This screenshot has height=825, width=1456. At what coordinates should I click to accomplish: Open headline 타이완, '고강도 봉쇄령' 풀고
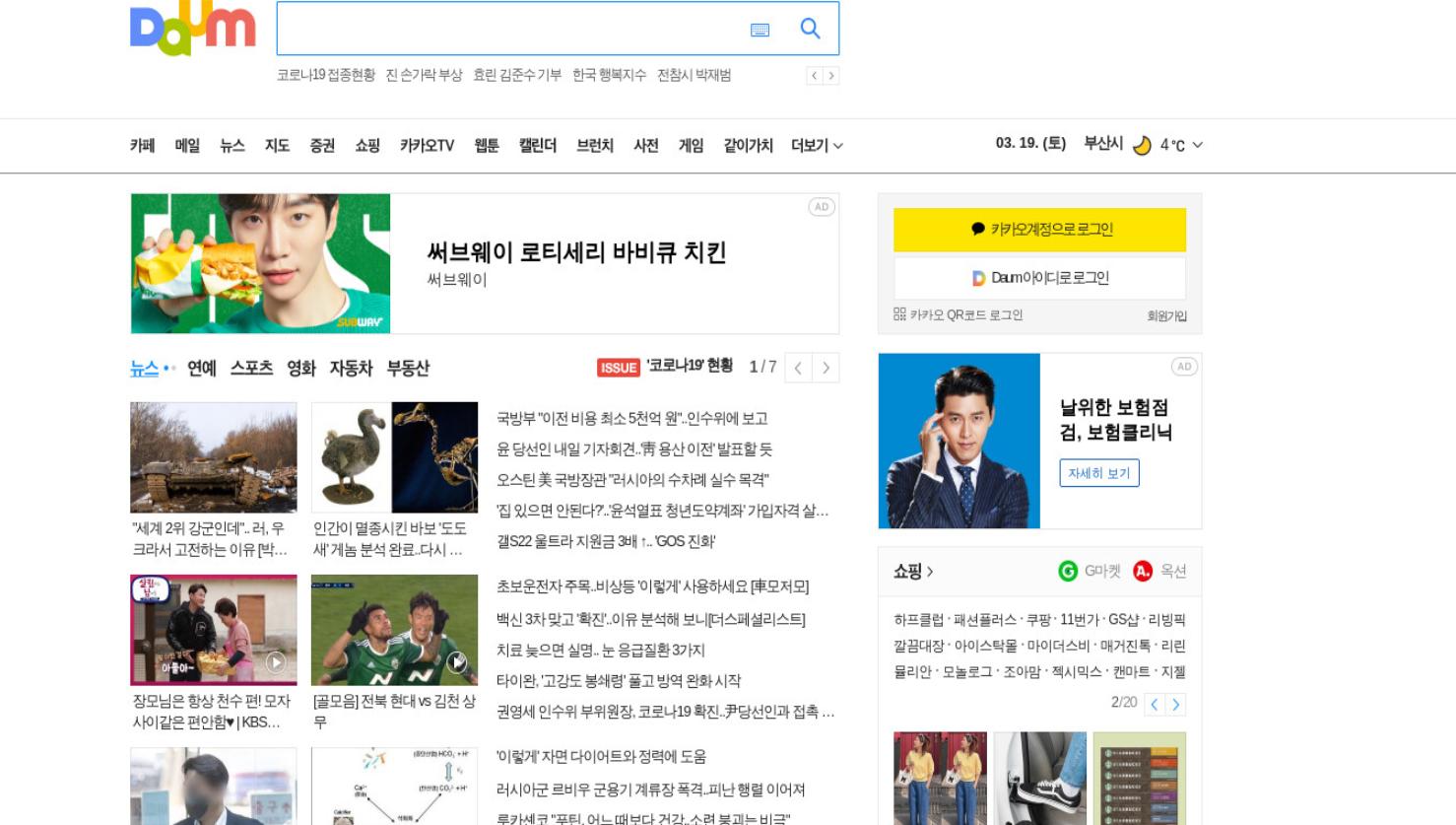click(x=619, y=681)
